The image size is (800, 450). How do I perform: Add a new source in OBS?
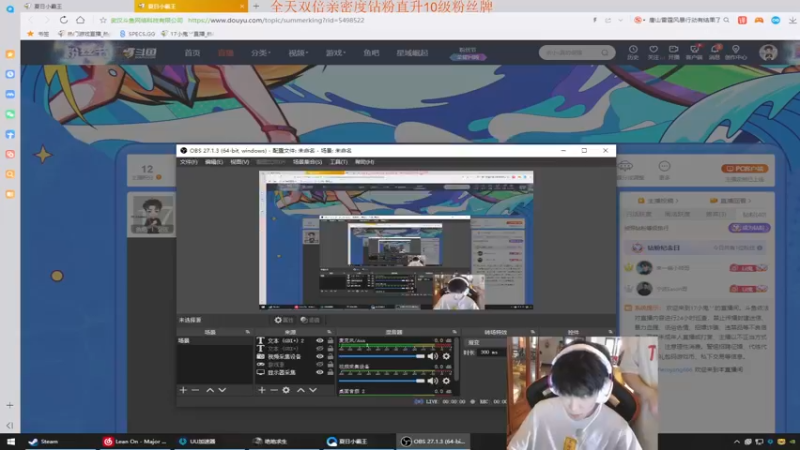coord(262,390)
